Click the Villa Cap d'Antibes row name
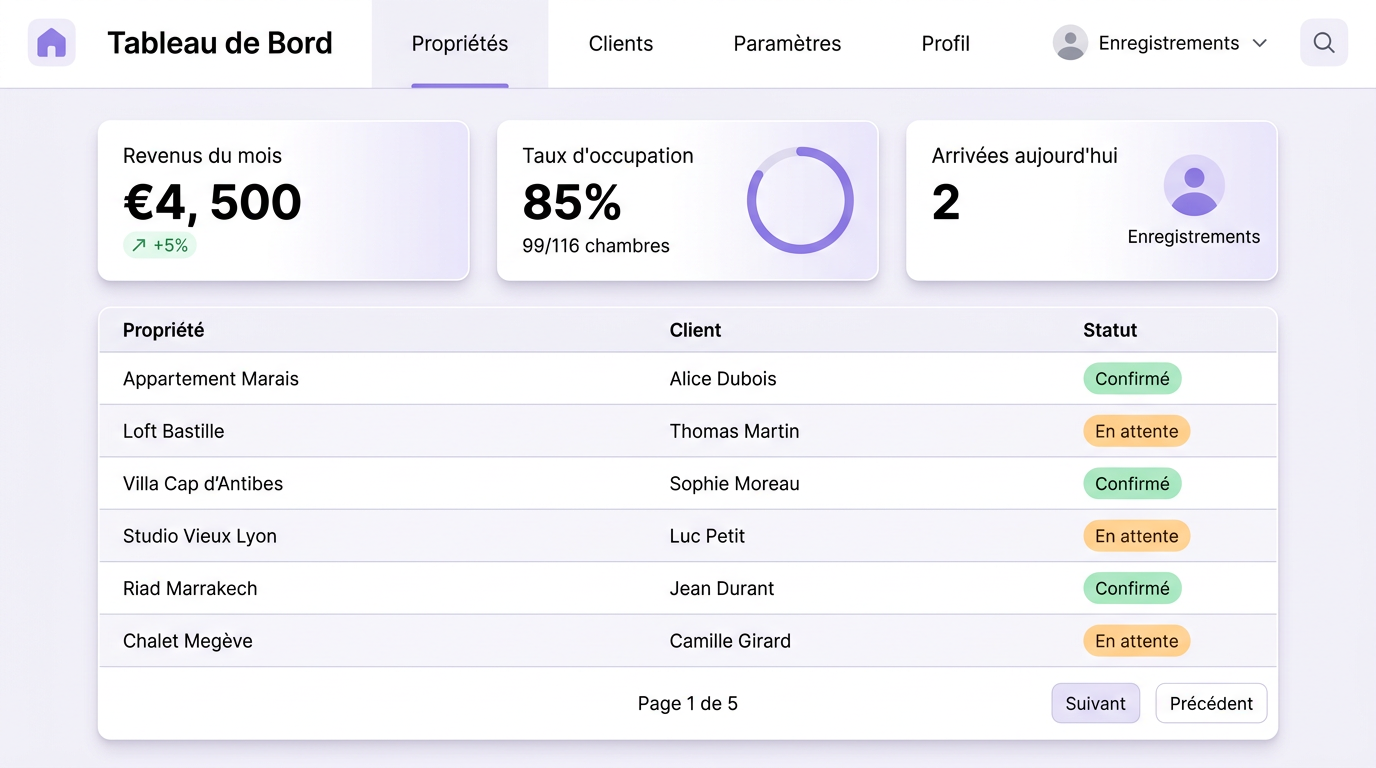The height and width of the screenshot is (768, 1376). click(203, 484)
